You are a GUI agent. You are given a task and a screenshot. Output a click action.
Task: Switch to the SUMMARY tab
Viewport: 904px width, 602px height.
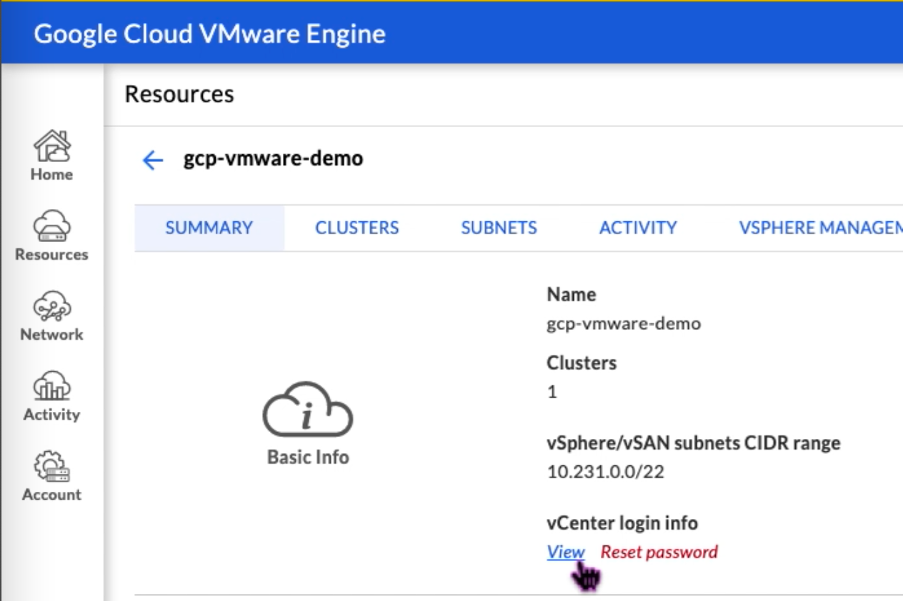coord(209,228)
